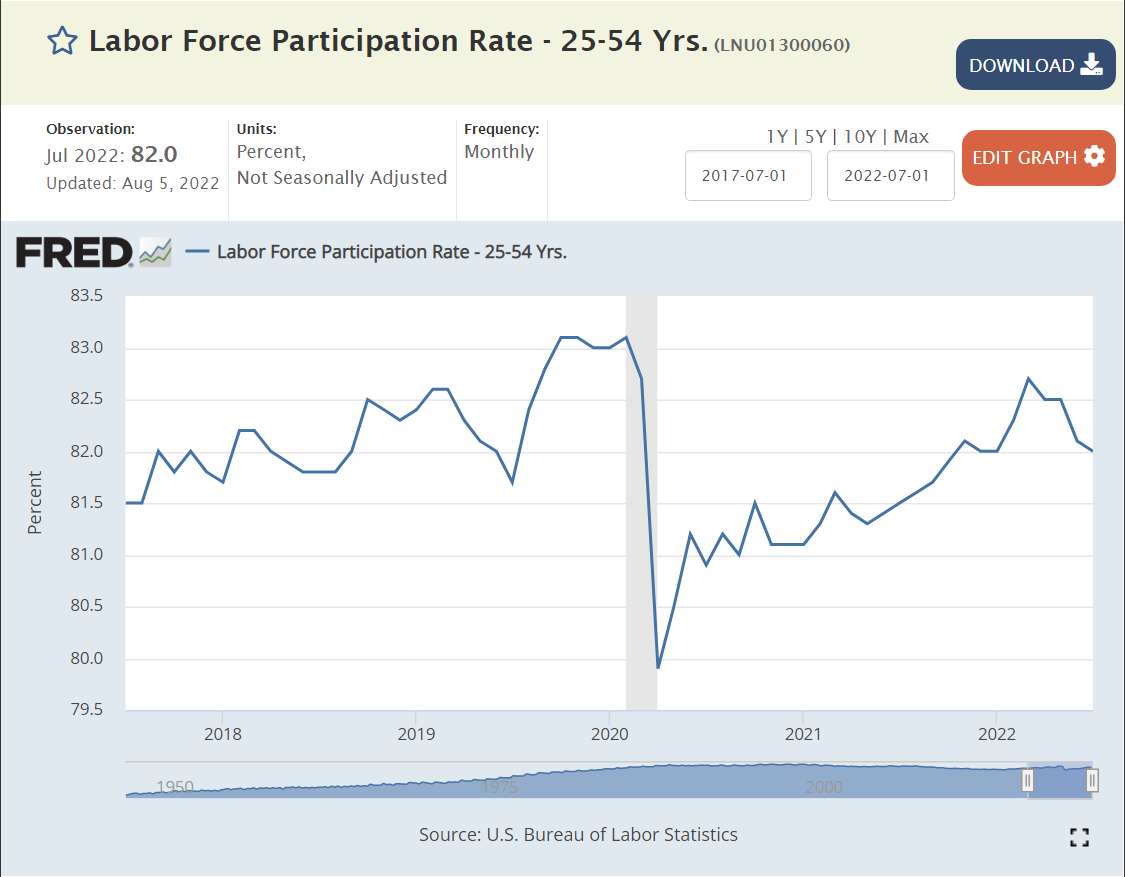
Task: Show Max date range
Action: tap(911, 137)
